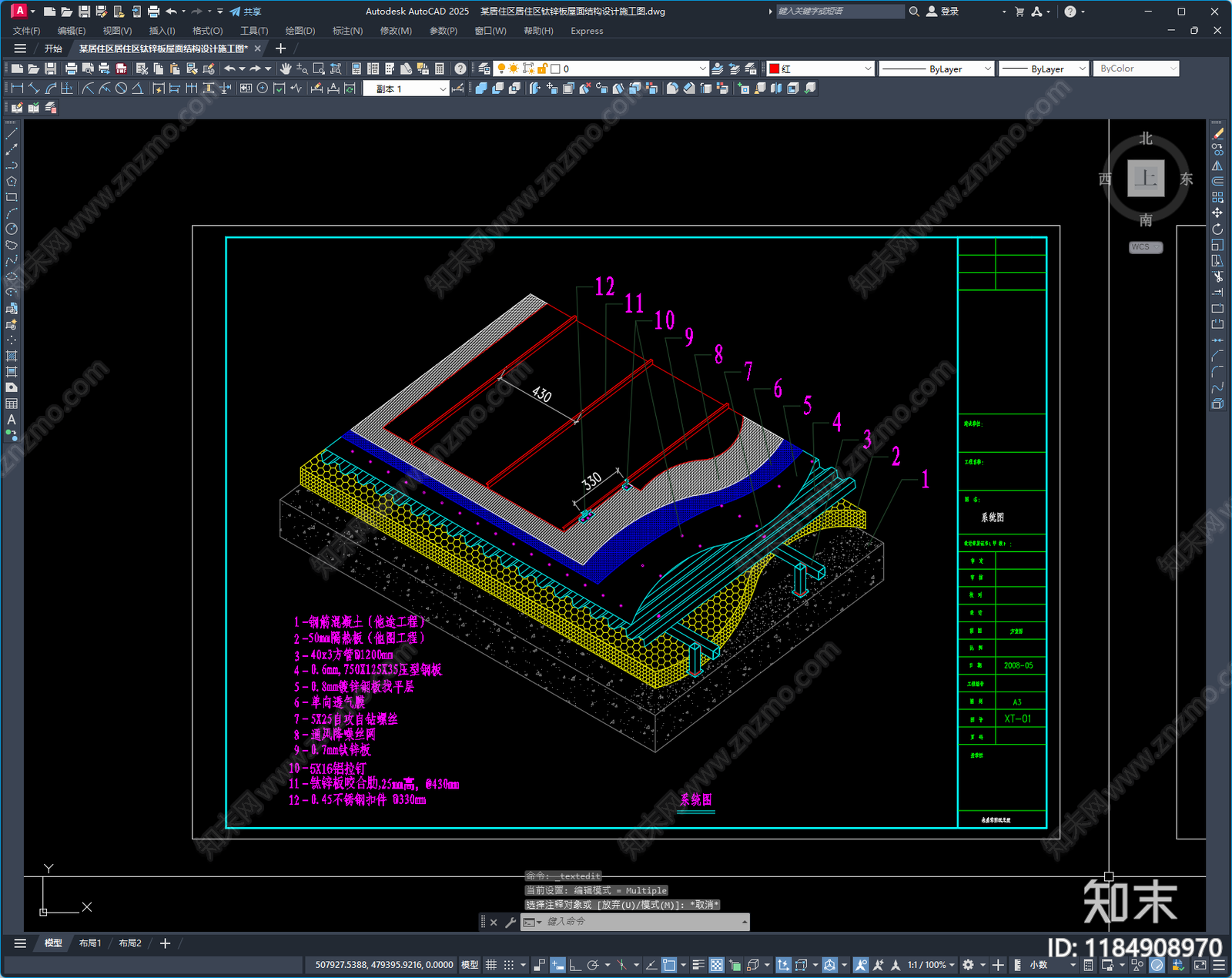1232x978 pixels.
Task: Open the Express menu
Action: coord(587,31)
